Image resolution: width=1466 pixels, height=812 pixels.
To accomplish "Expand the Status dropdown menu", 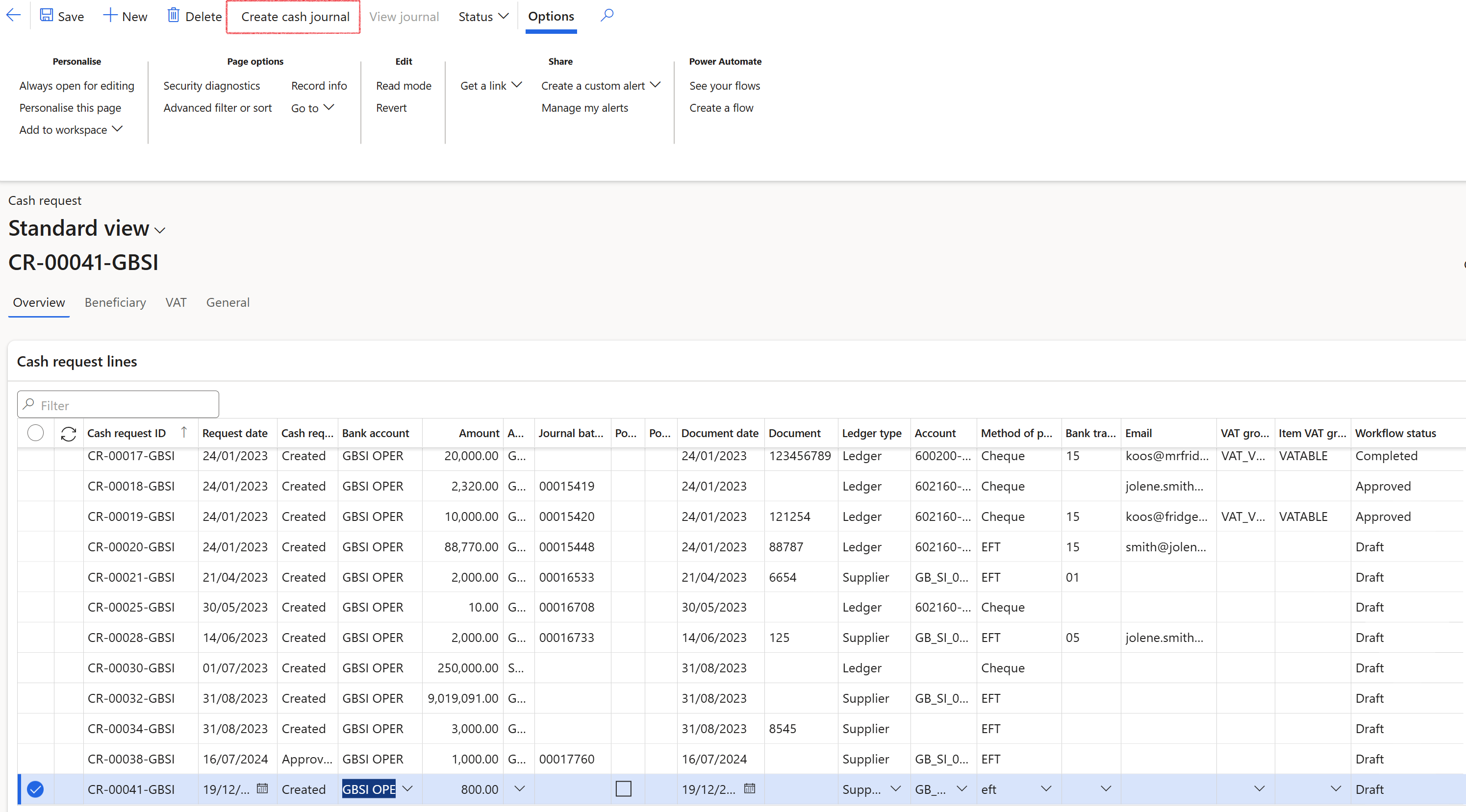I will (483, 17).
